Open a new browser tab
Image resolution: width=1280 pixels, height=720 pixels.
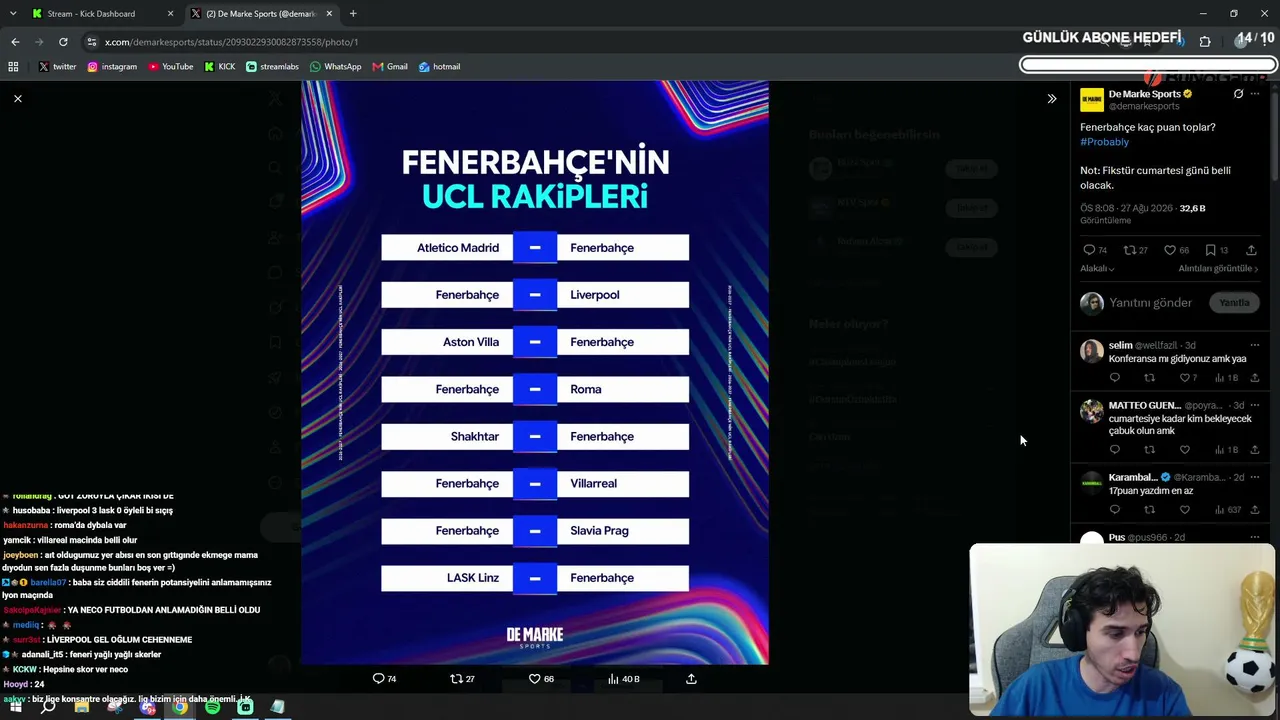pyautogui.click(x=353, y=14)
